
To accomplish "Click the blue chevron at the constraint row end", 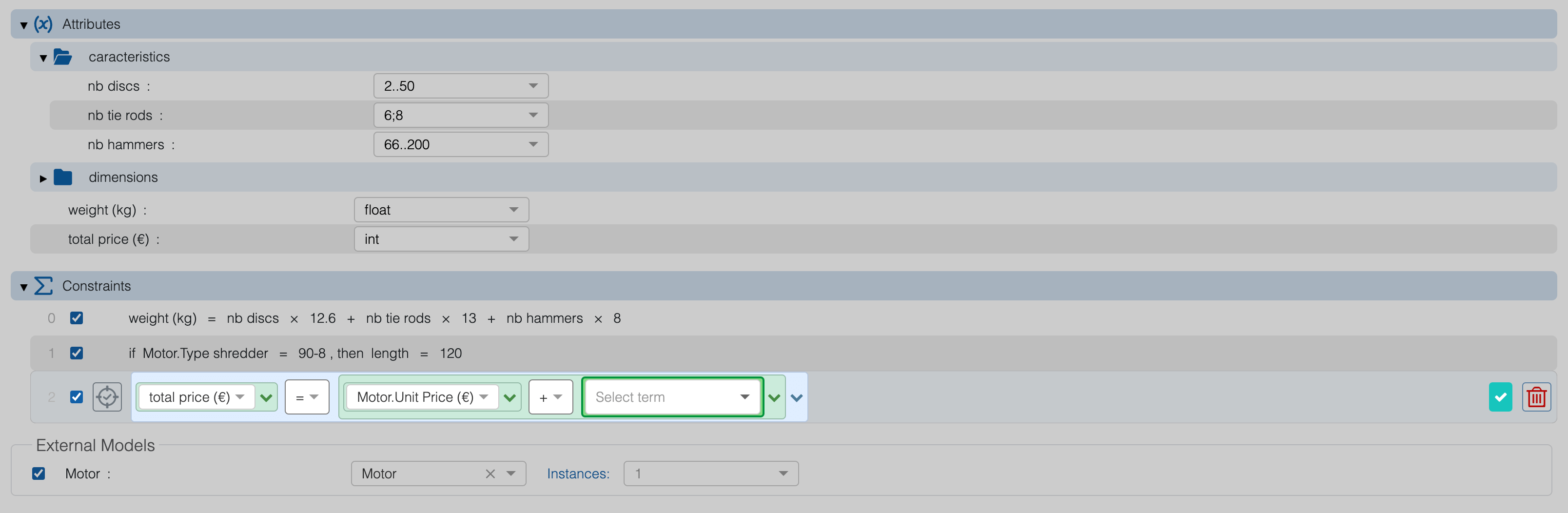I will 796,397.
